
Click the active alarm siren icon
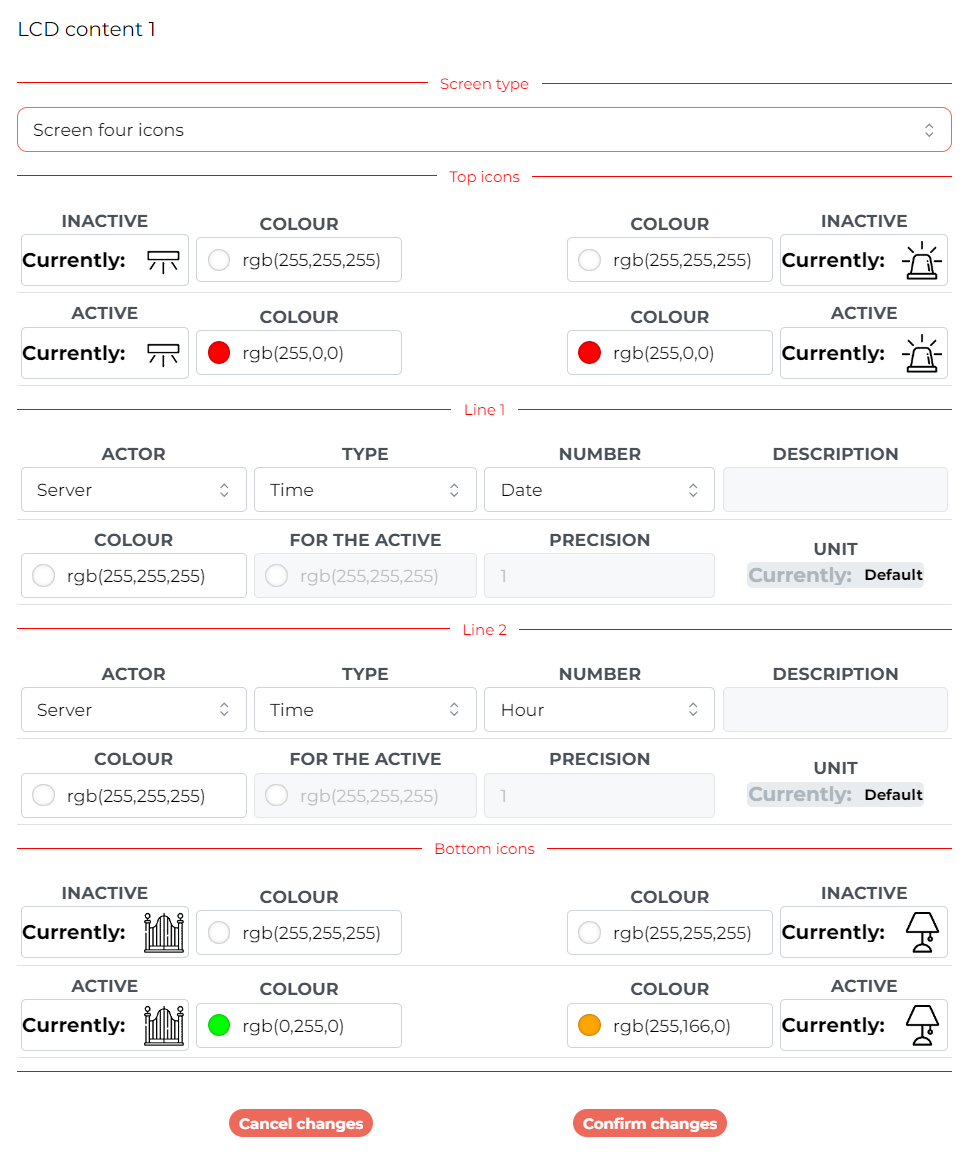(922, 353)
